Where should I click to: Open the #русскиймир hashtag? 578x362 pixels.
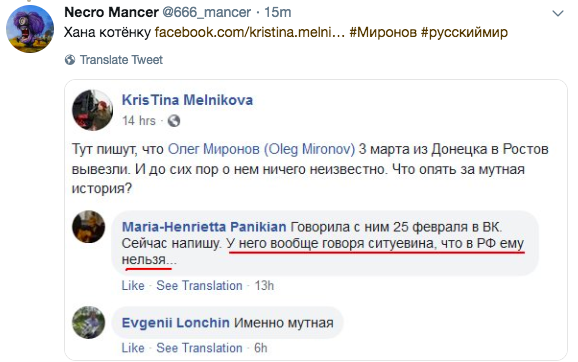[464, 32]
